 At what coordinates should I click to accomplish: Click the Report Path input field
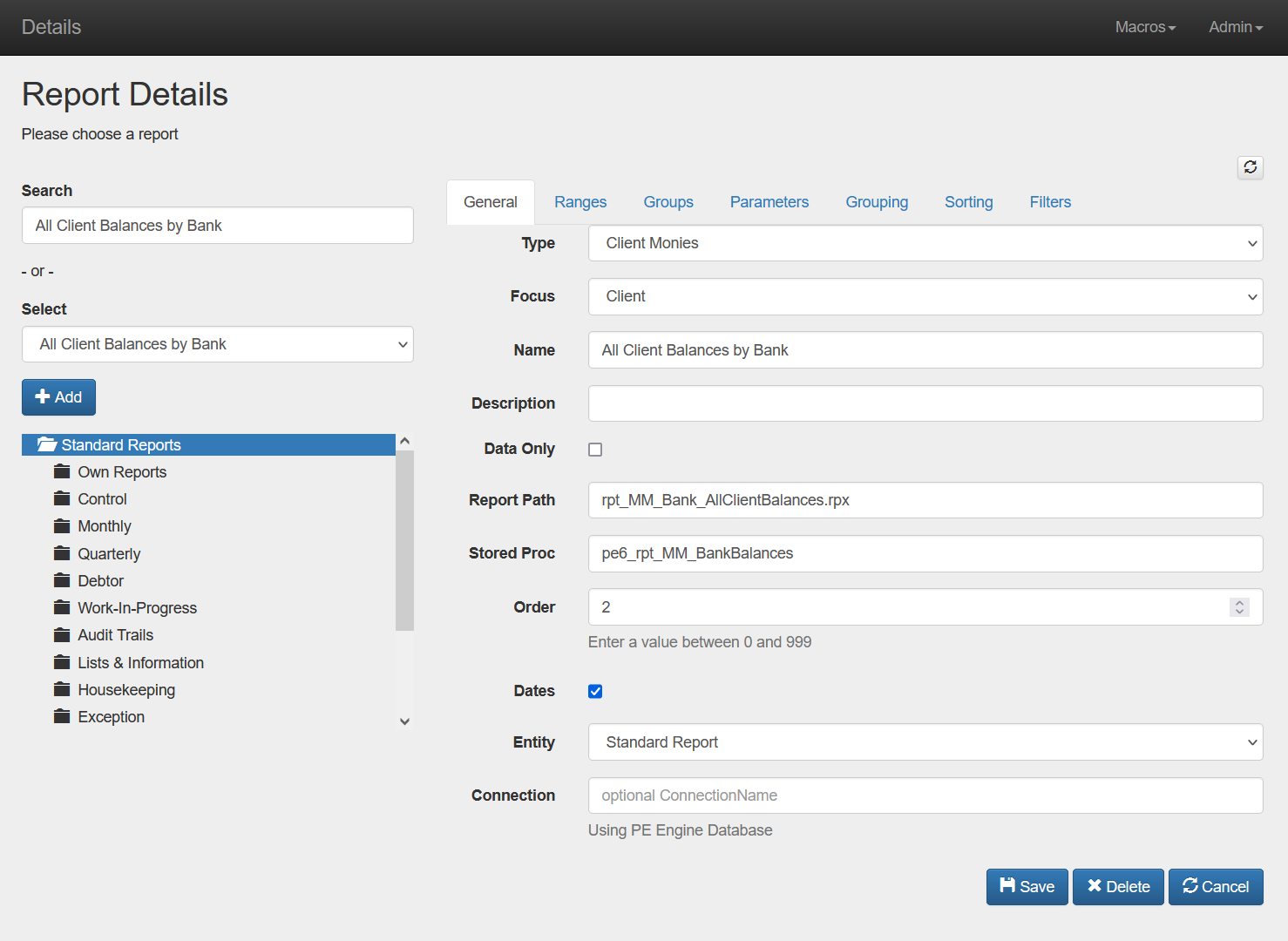(x=925, y=500)
